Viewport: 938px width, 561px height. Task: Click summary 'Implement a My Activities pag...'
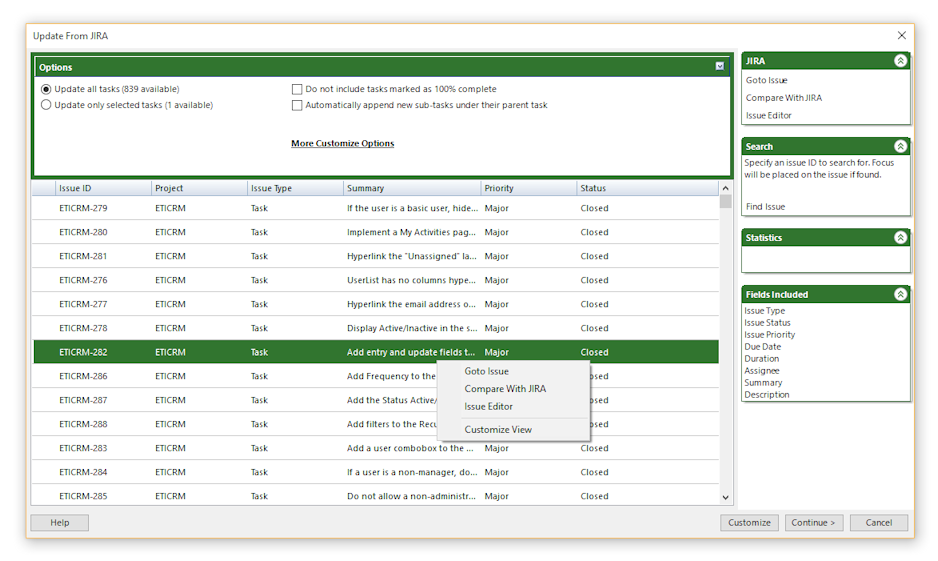point(412,233)
